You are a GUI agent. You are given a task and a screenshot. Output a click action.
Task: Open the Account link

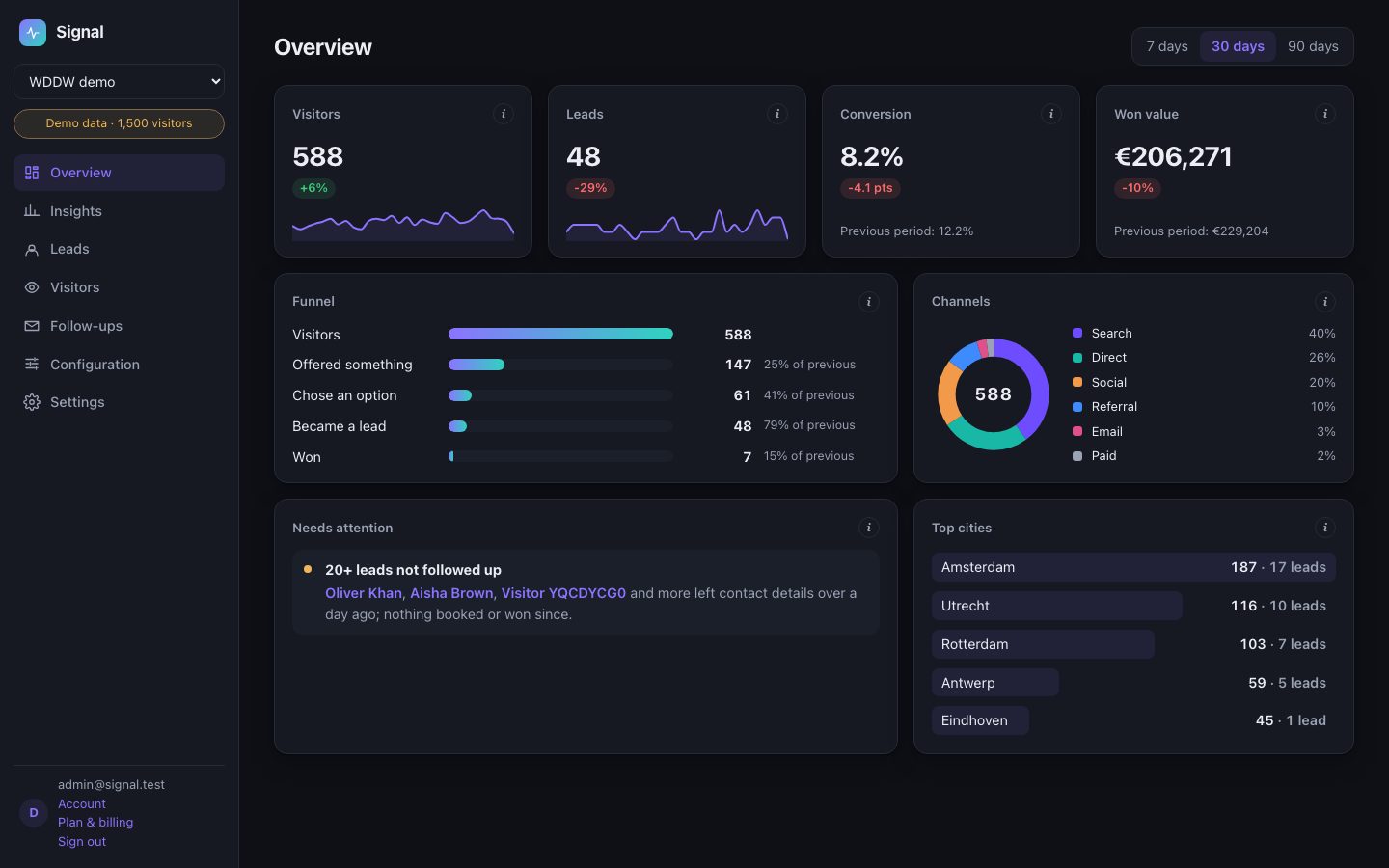tap(82, 803)
